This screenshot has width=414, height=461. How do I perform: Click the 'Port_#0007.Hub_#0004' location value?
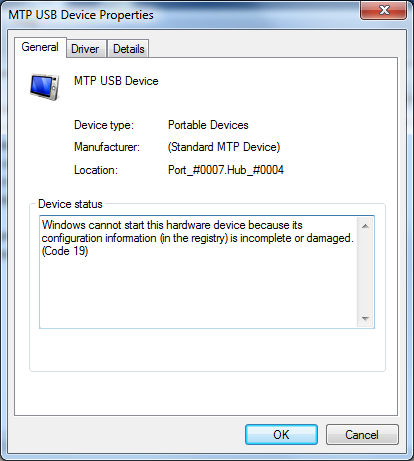coord(226,170)
